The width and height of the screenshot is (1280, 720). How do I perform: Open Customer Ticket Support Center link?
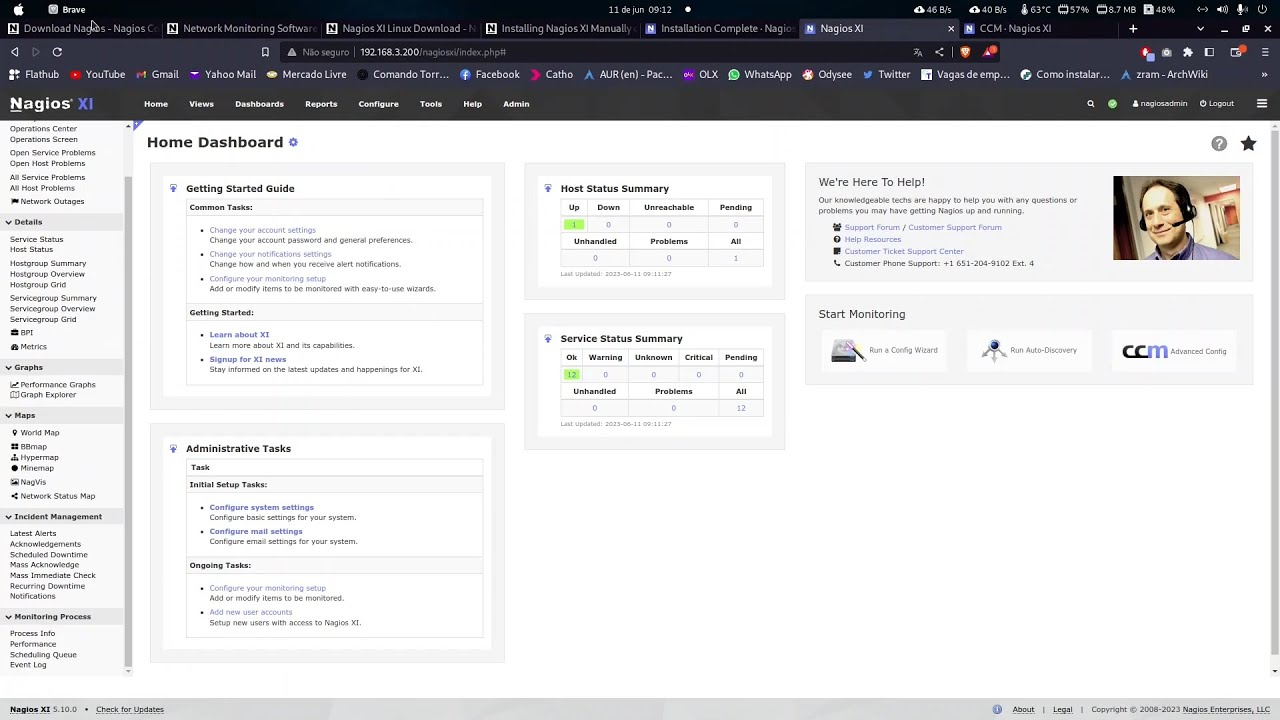coord(904,251)
